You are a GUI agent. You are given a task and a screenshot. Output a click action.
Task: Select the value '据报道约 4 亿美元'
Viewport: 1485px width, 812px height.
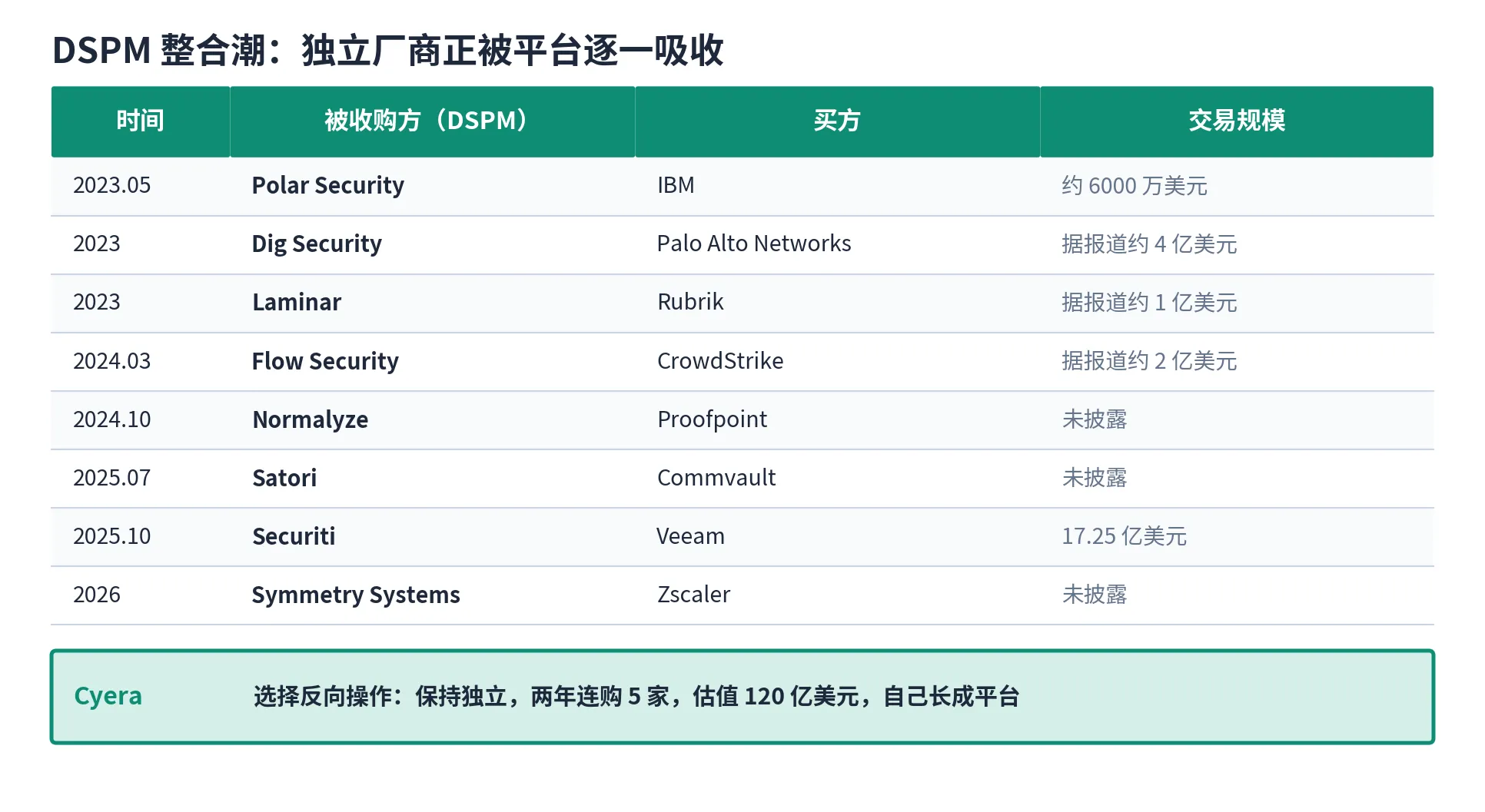coord(1149,244)
